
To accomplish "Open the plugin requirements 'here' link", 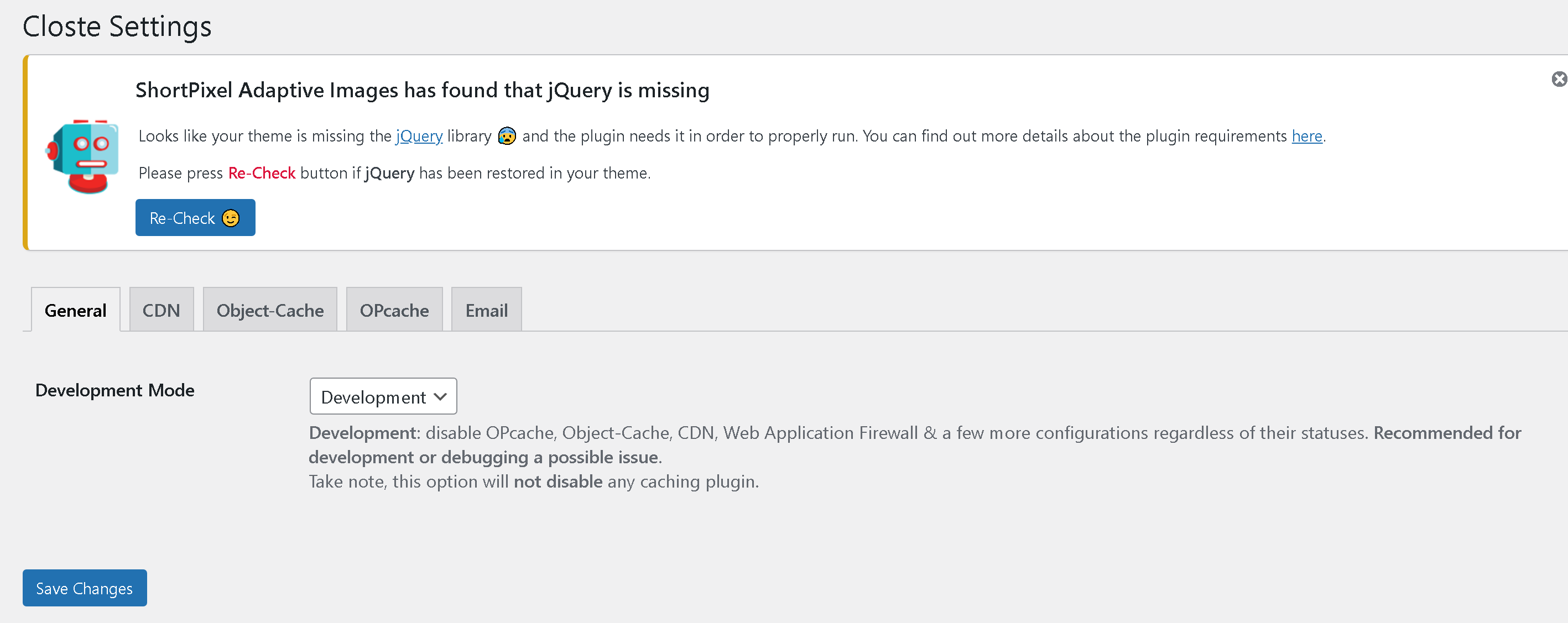I will pos(1307,135).
